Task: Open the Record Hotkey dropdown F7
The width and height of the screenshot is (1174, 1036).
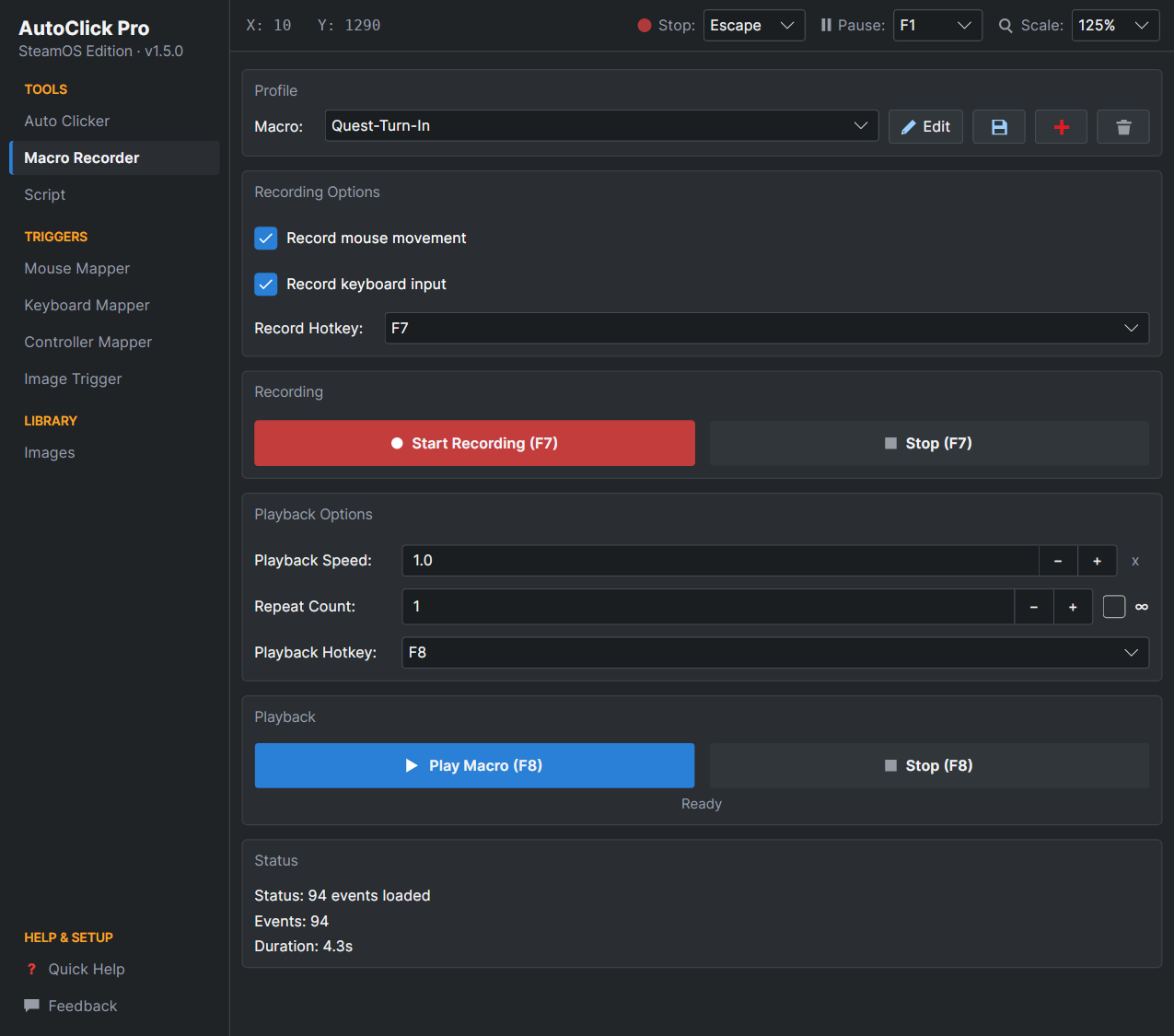Action: click(766, 329)
